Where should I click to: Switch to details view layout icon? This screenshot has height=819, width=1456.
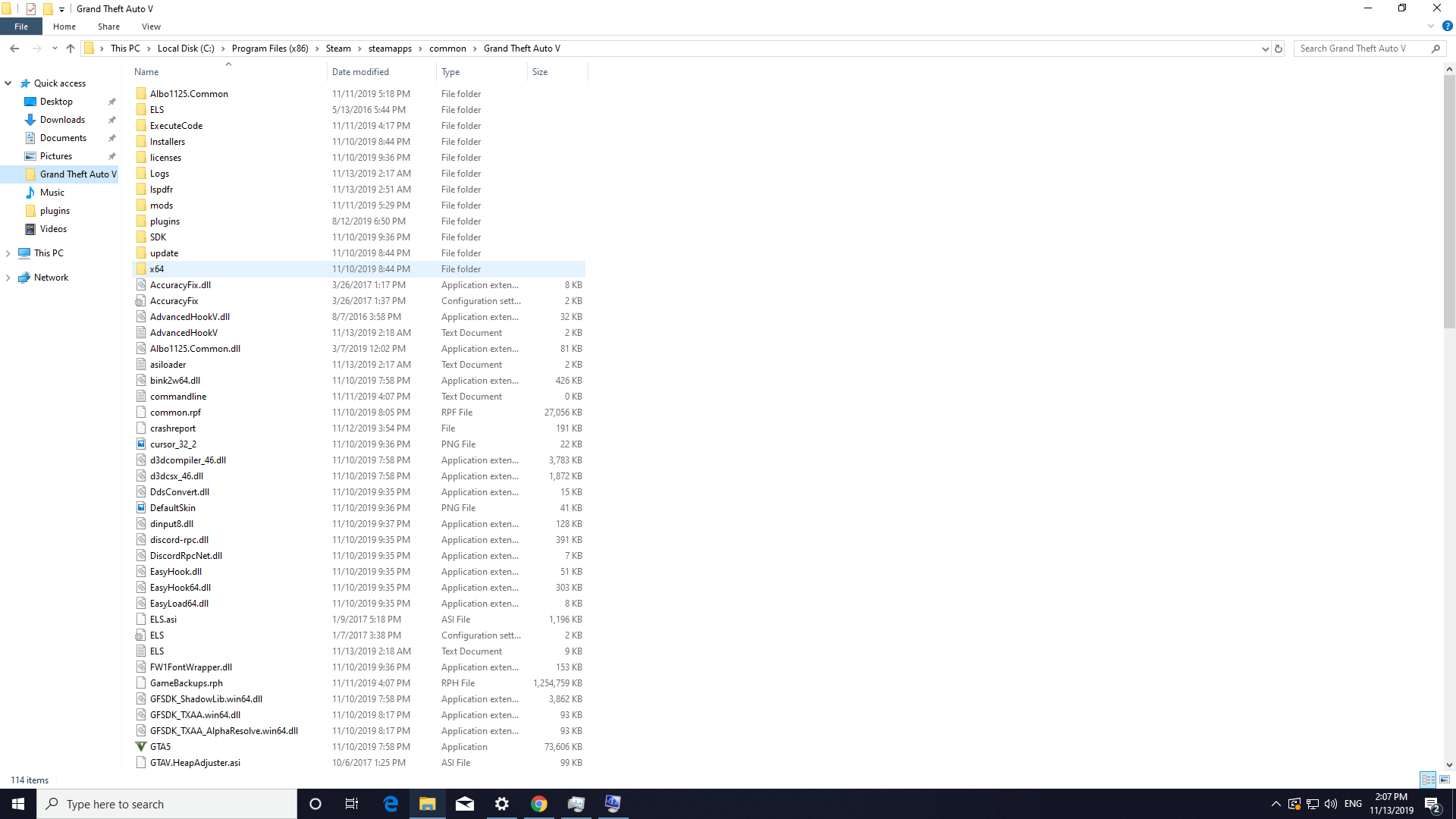coord(1428,780)
